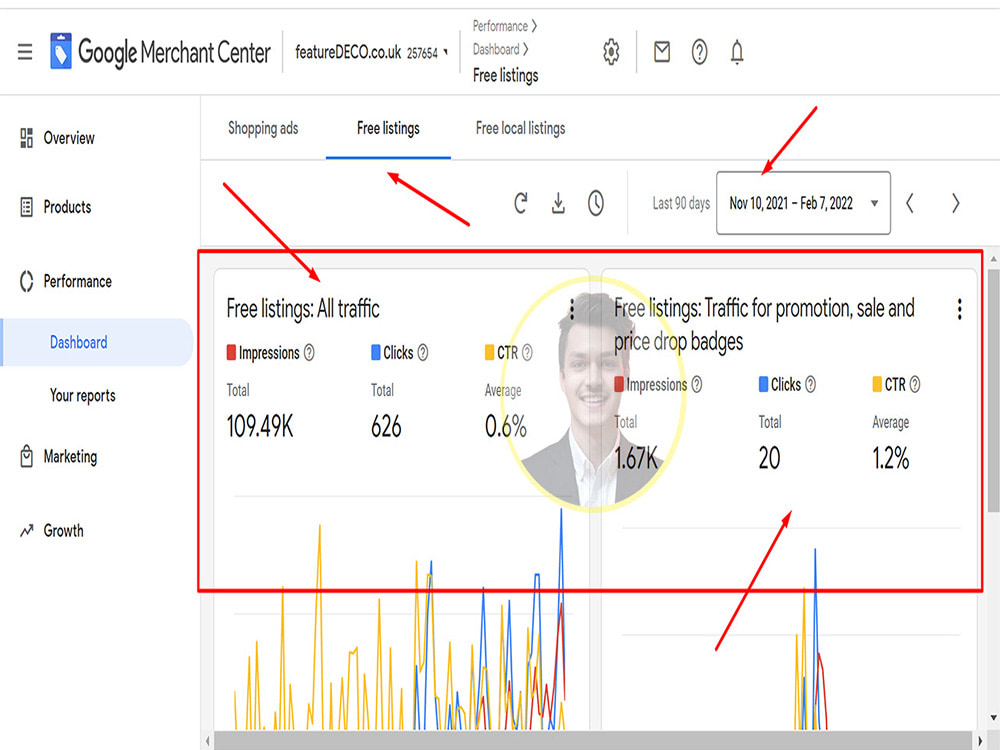Viewport: 1000px width, 750px height.
Task: Click the Marketing bag icon in the sidebar
Action: tap(27, 457)
